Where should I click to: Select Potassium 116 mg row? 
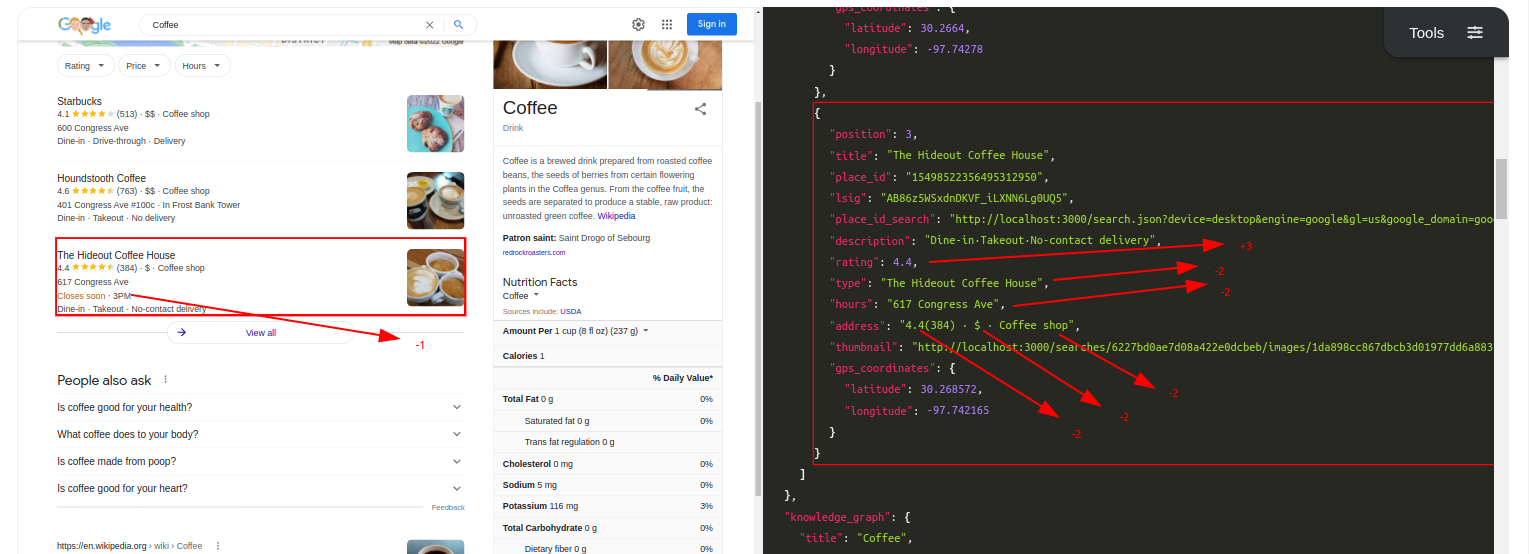pyautogui.click(x=608, y=506)
